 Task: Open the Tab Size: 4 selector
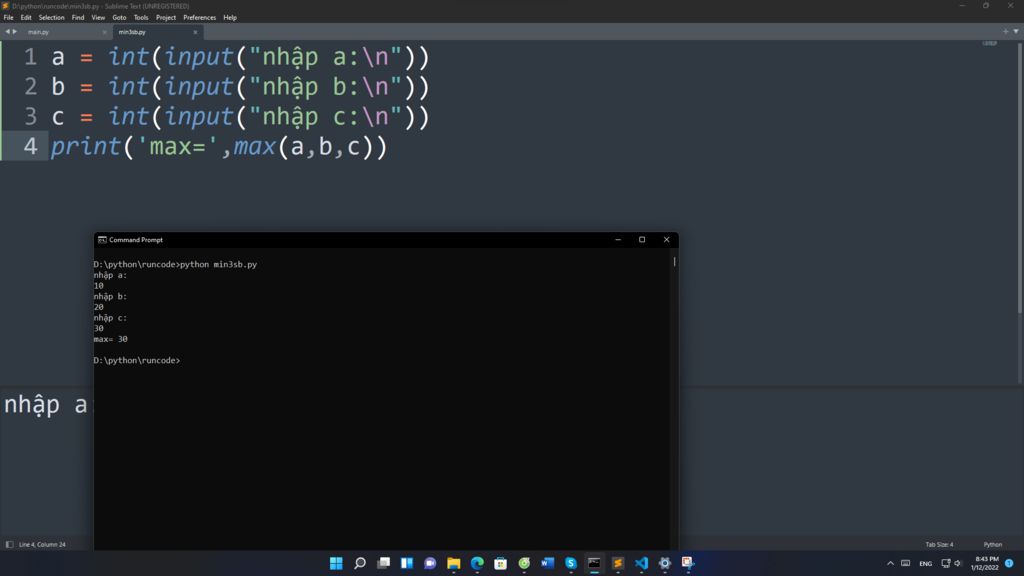tap(939, 544)
